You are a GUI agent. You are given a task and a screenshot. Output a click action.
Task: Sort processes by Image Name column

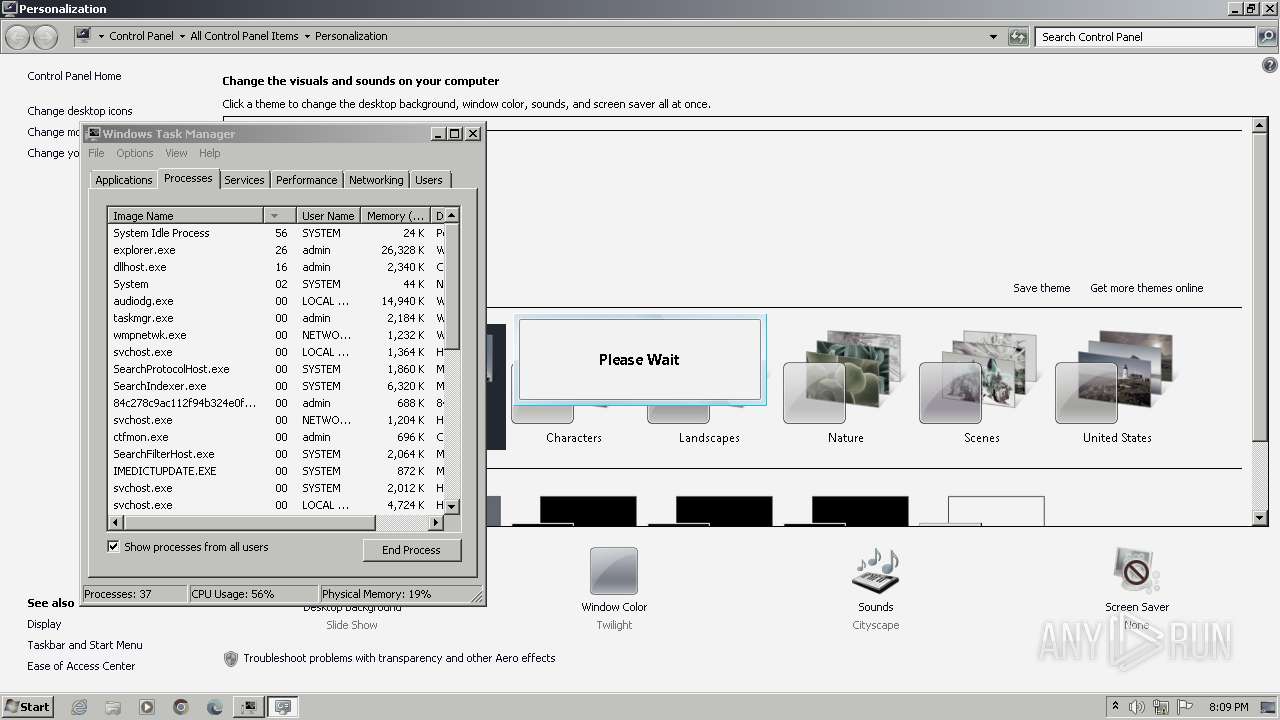[186, 216]
